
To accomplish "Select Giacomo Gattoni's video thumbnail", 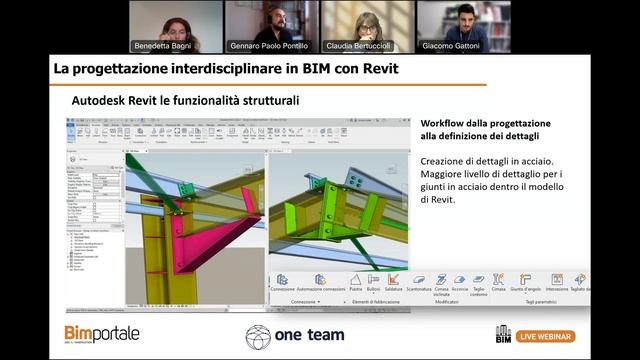I will pos(464,27).
